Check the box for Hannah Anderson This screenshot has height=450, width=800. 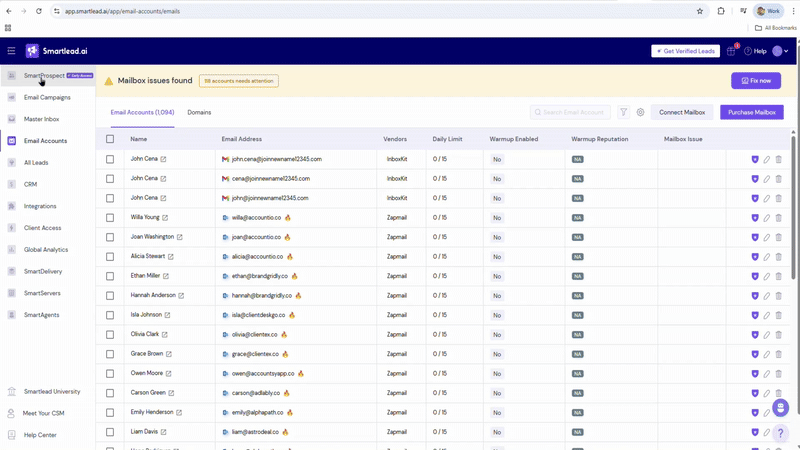(x=110, y=296)
